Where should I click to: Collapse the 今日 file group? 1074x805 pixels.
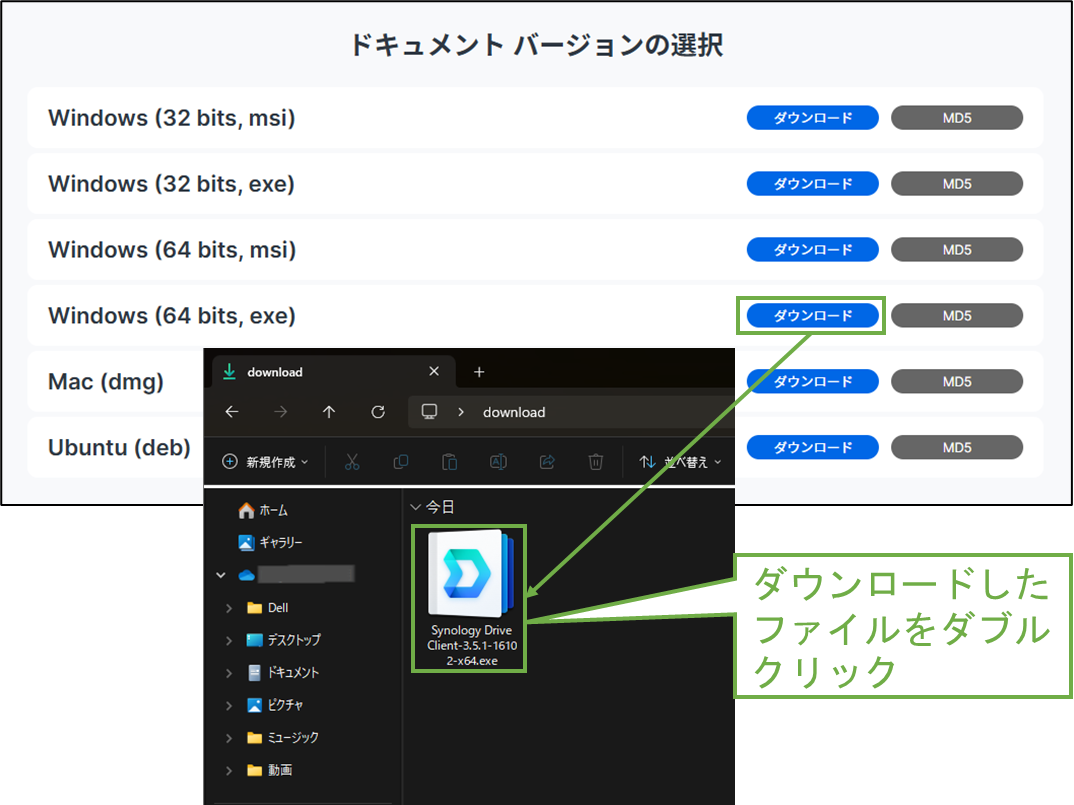point(415,508)
